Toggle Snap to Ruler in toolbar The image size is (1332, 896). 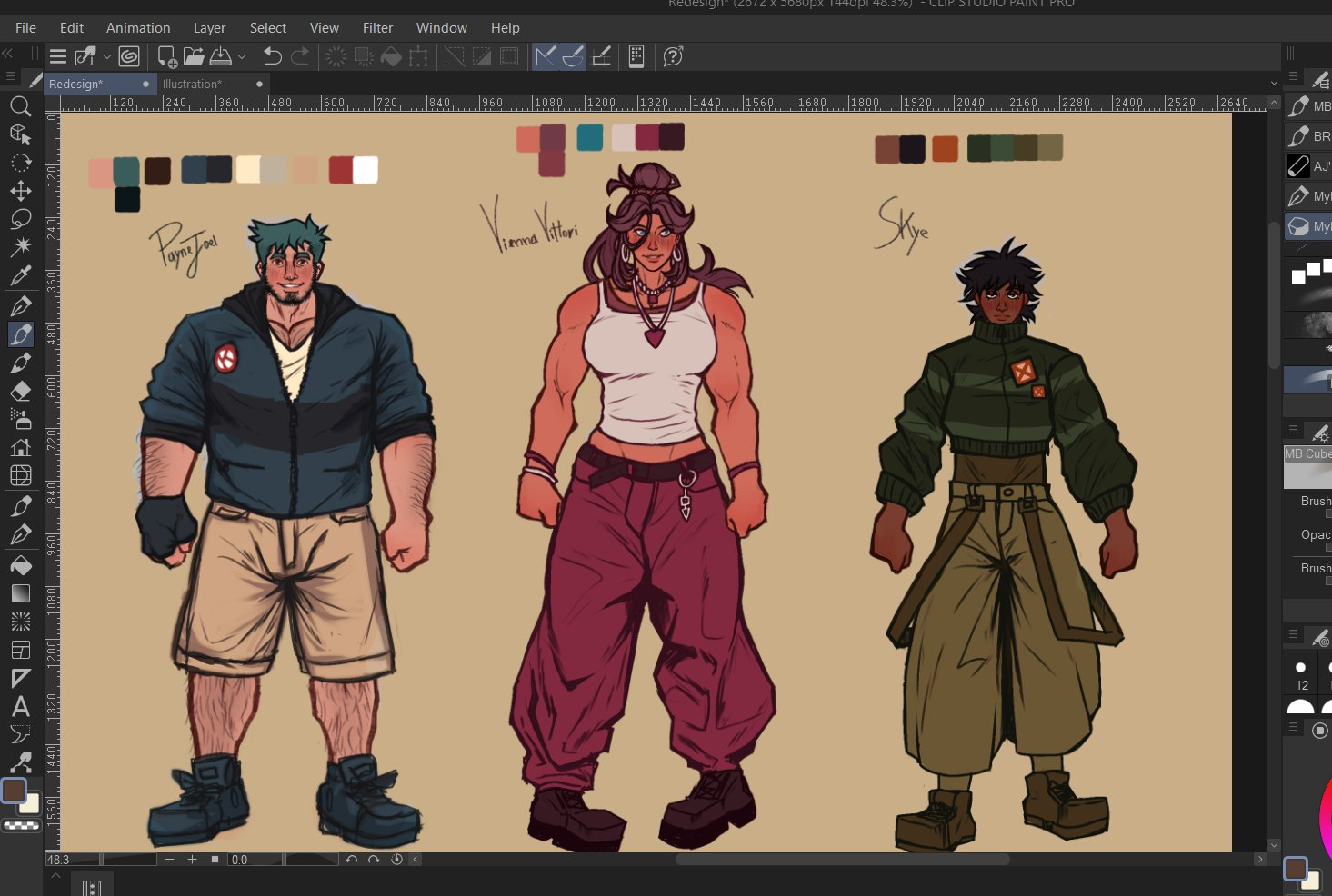coord(546,56)
